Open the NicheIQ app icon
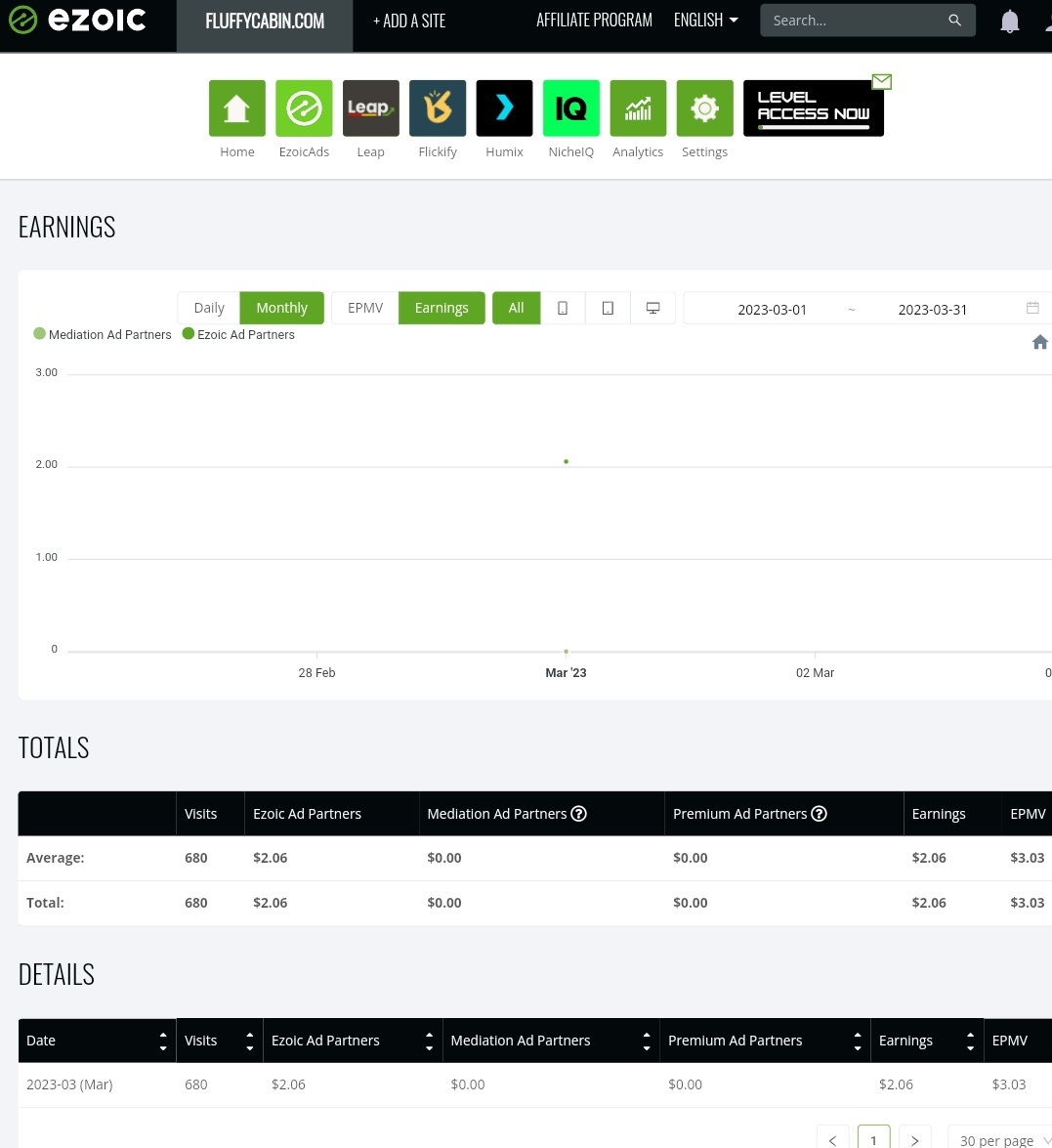This screenshot has width=1052, height=1148. (571, 108)
